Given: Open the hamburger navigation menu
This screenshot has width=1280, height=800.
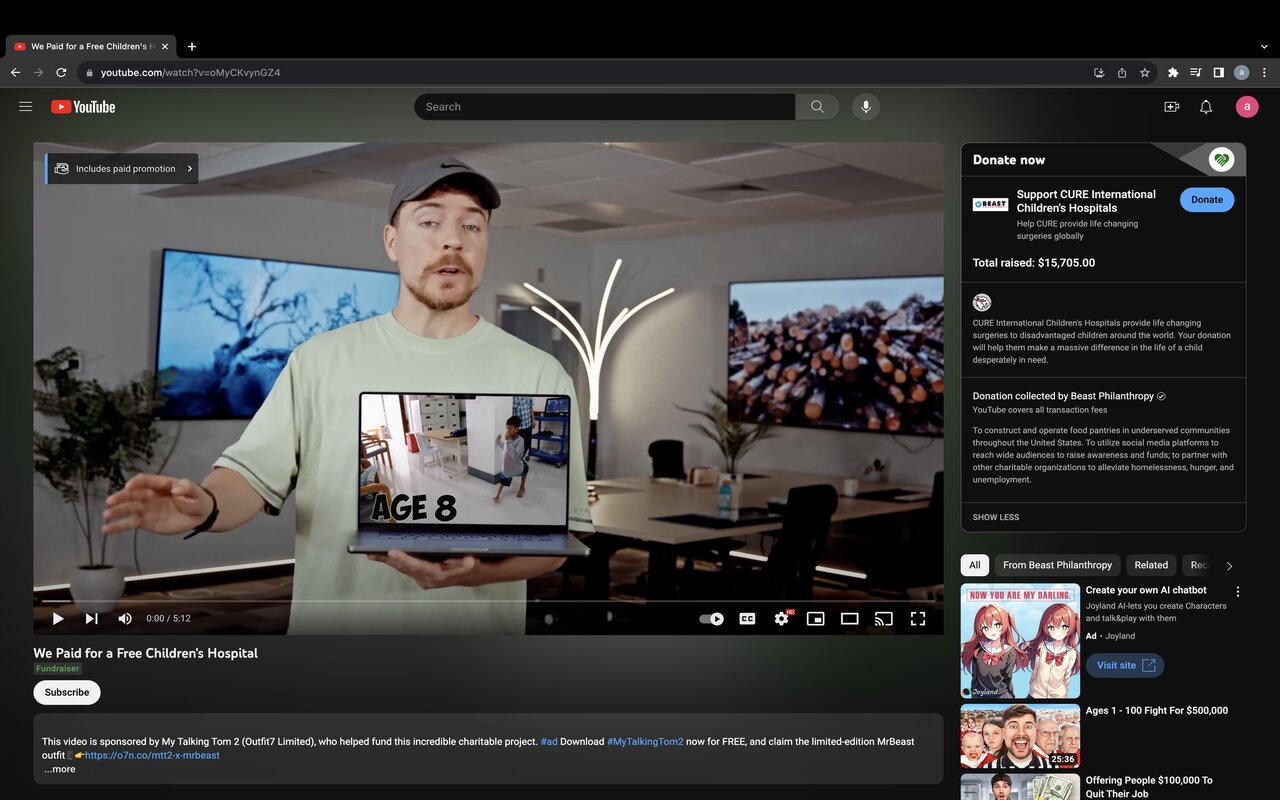Looking at the screenshot, I should [x=25, y=106].
